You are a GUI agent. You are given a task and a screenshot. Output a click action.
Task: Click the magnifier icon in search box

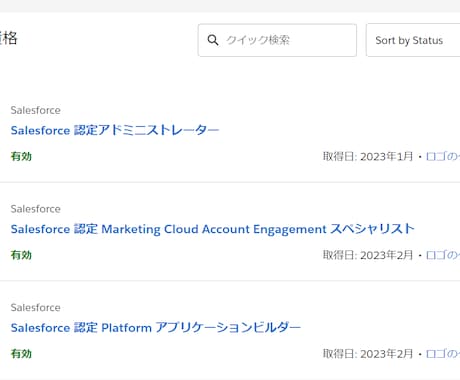point(213,40)
